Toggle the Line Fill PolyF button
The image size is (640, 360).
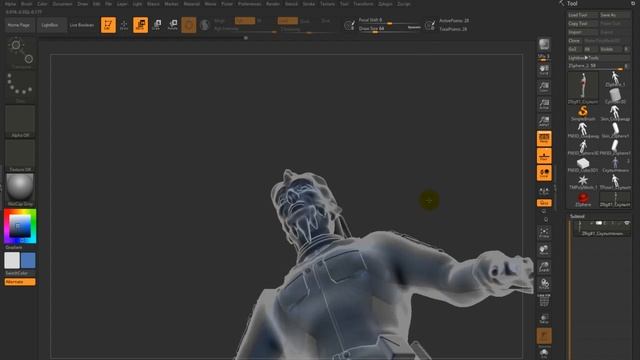click(x=544, y=301)
